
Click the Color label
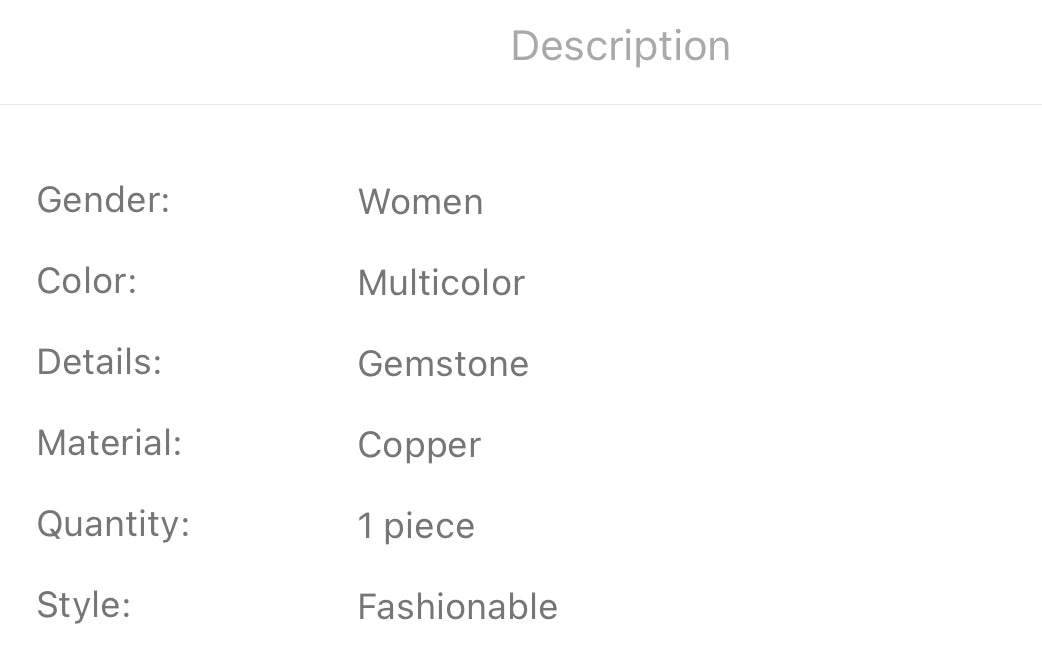click(x=86, y=281)
